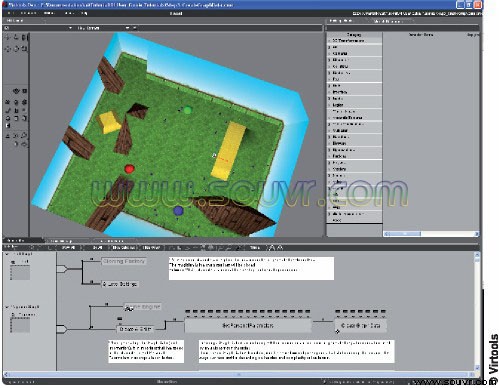Click the circular rotate tool in left toolbar
The height and width of the screenshot is (388, 499).
point(16,49)
